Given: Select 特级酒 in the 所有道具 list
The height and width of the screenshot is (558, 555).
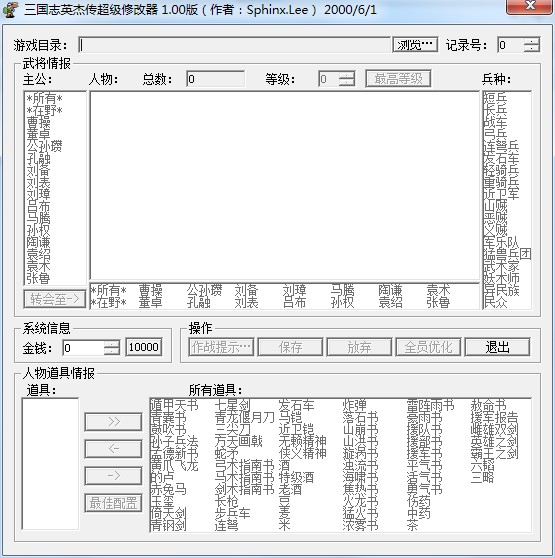Looking at the screenshot, I should tap(296, 477).
